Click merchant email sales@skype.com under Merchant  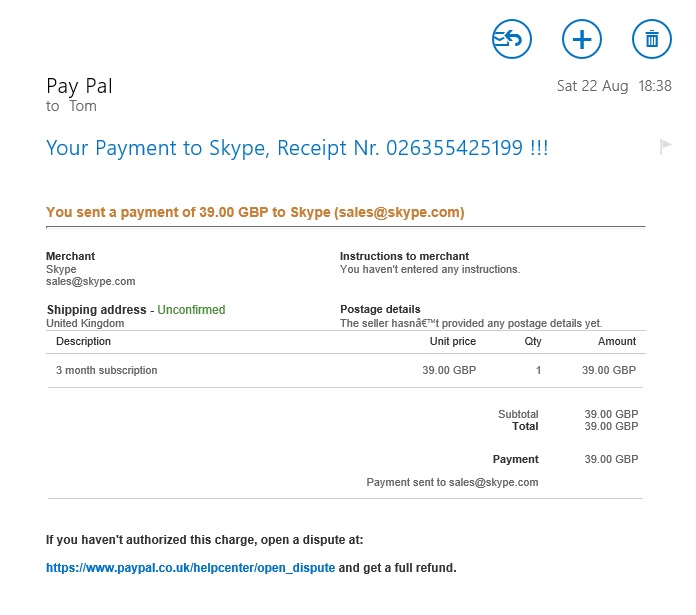[x=91, y=281]
